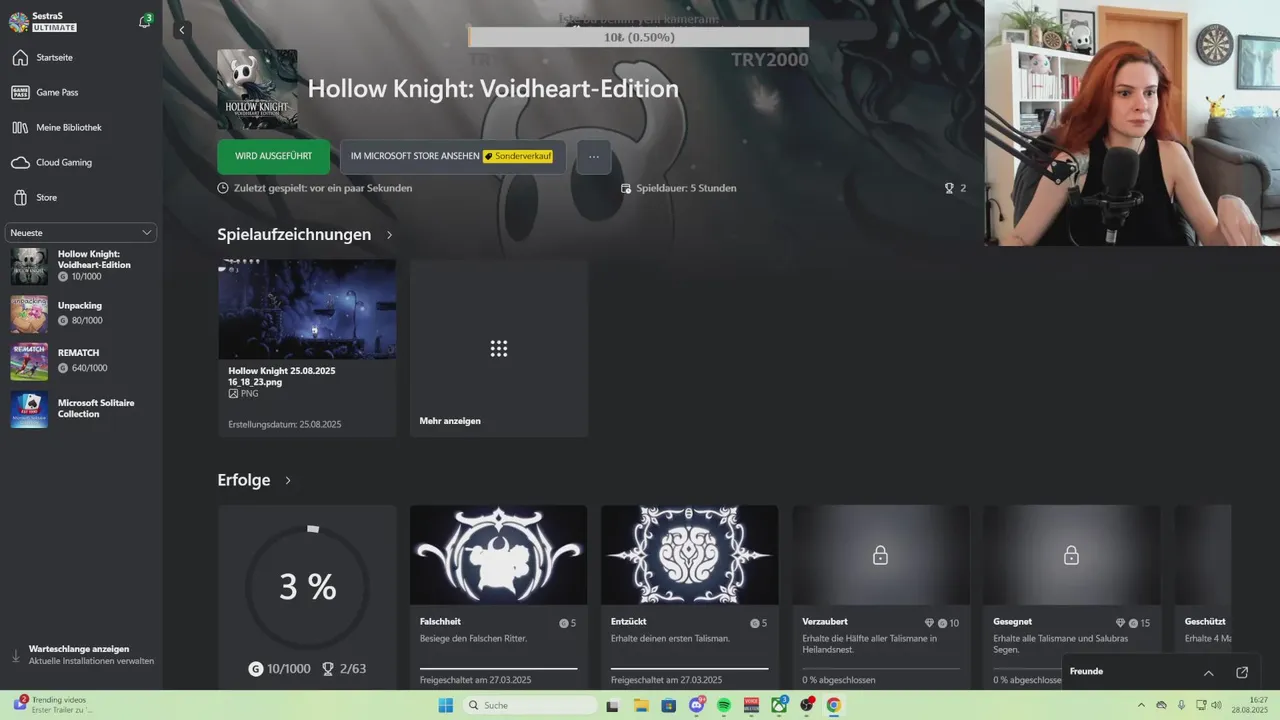Image resolution: width=1280 pixels, height=720 pixels.
Task: Open the locked Verzaubert achievement
Action: coord(880,597)
